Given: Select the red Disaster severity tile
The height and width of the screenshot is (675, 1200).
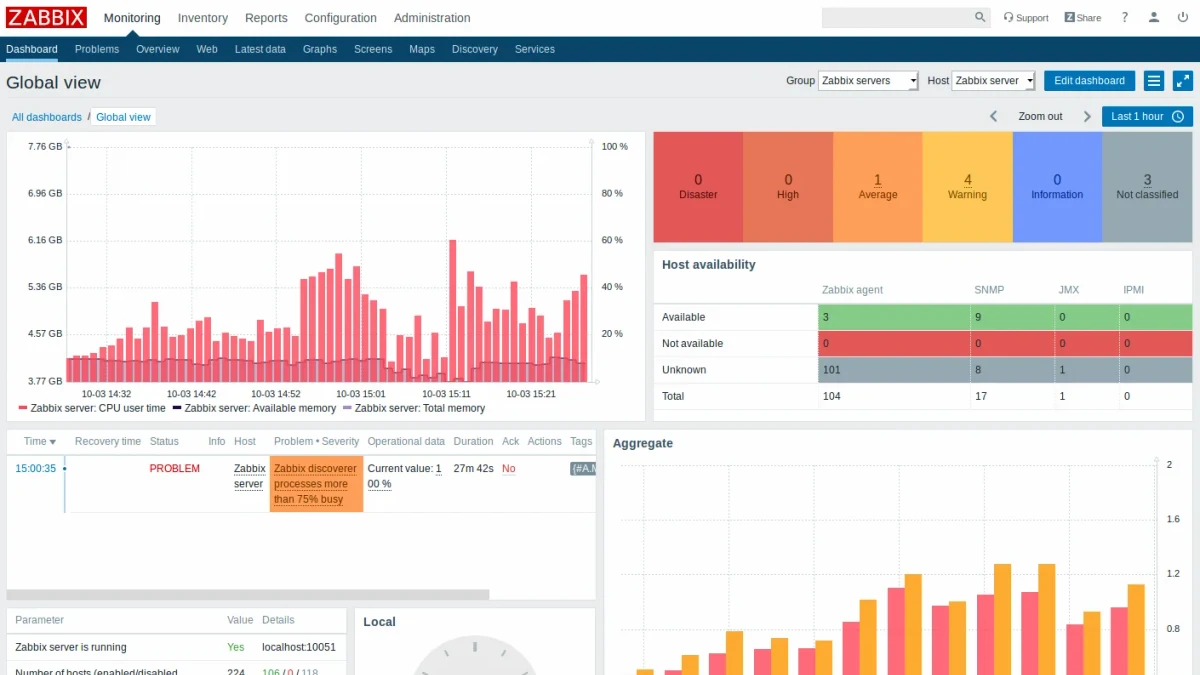Looking at the screenshot, I should coord(698,187).
